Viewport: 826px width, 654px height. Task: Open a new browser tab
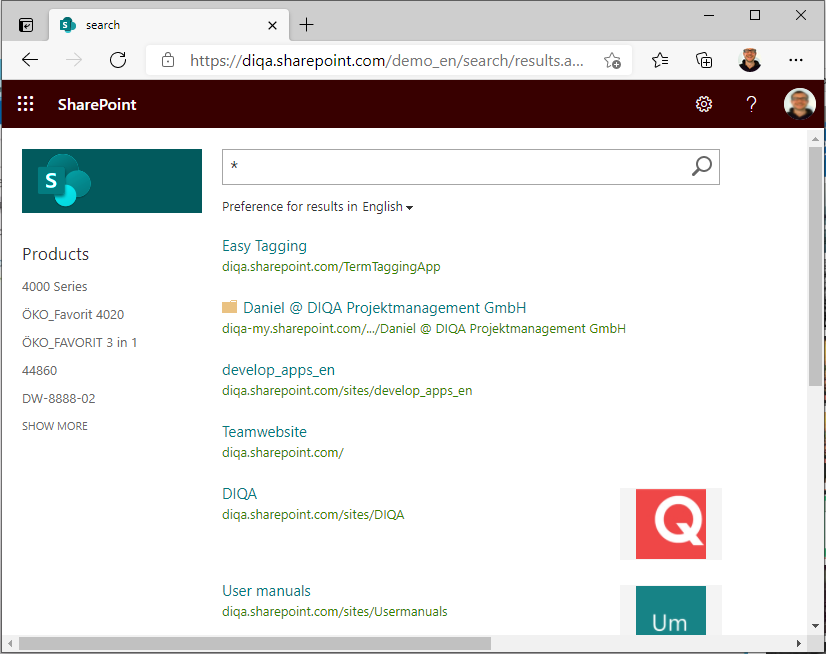[x=306, y=25]
